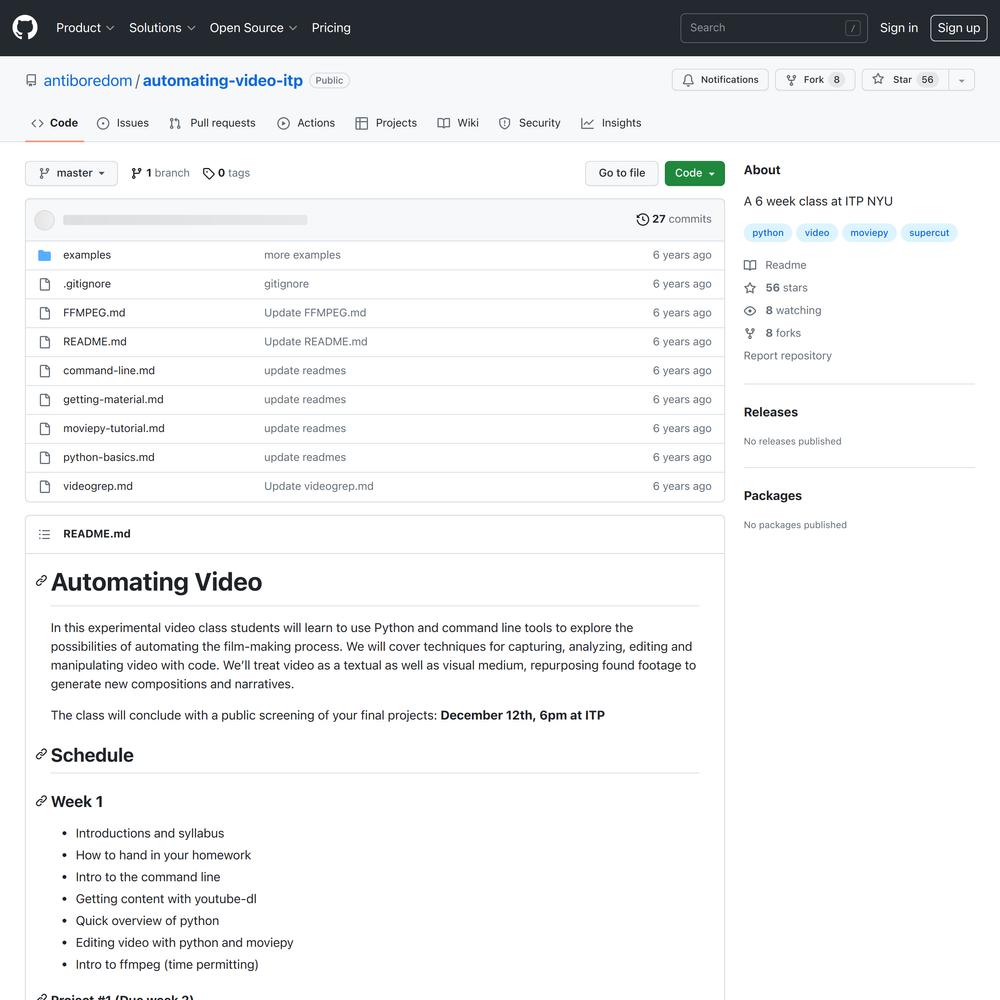Open the getting-material.md file

coord(113,399)
